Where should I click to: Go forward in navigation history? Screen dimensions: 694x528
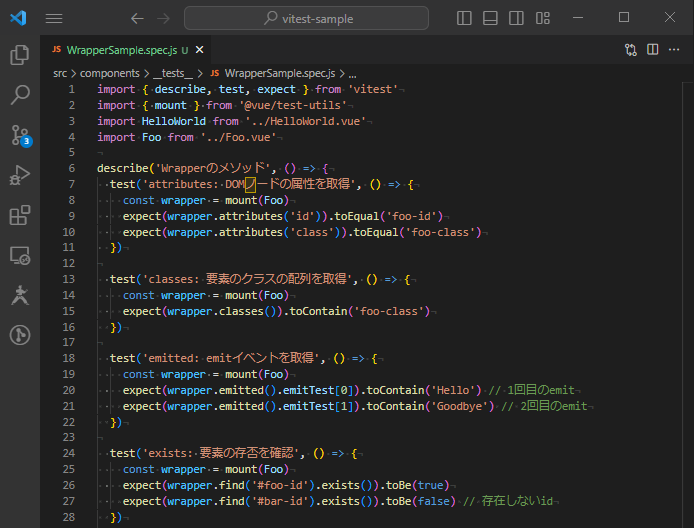[163, 18]
